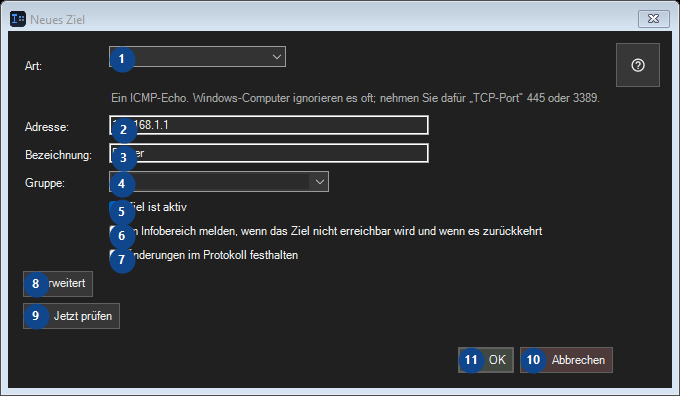Click into the Bezeichnung input field

(269, 153)
